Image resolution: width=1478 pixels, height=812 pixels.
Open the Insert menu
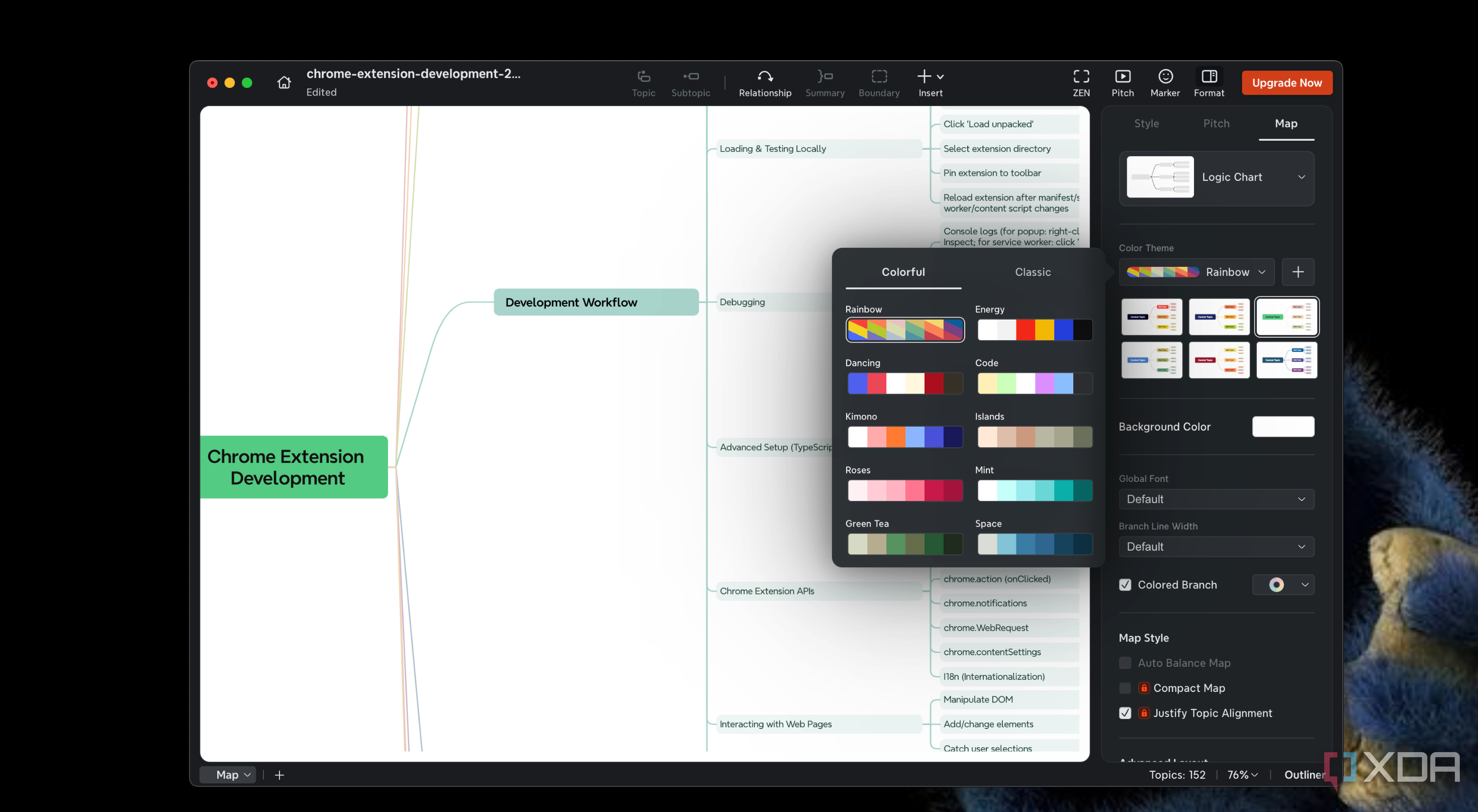pyautogui.click(x=930, y=83)
